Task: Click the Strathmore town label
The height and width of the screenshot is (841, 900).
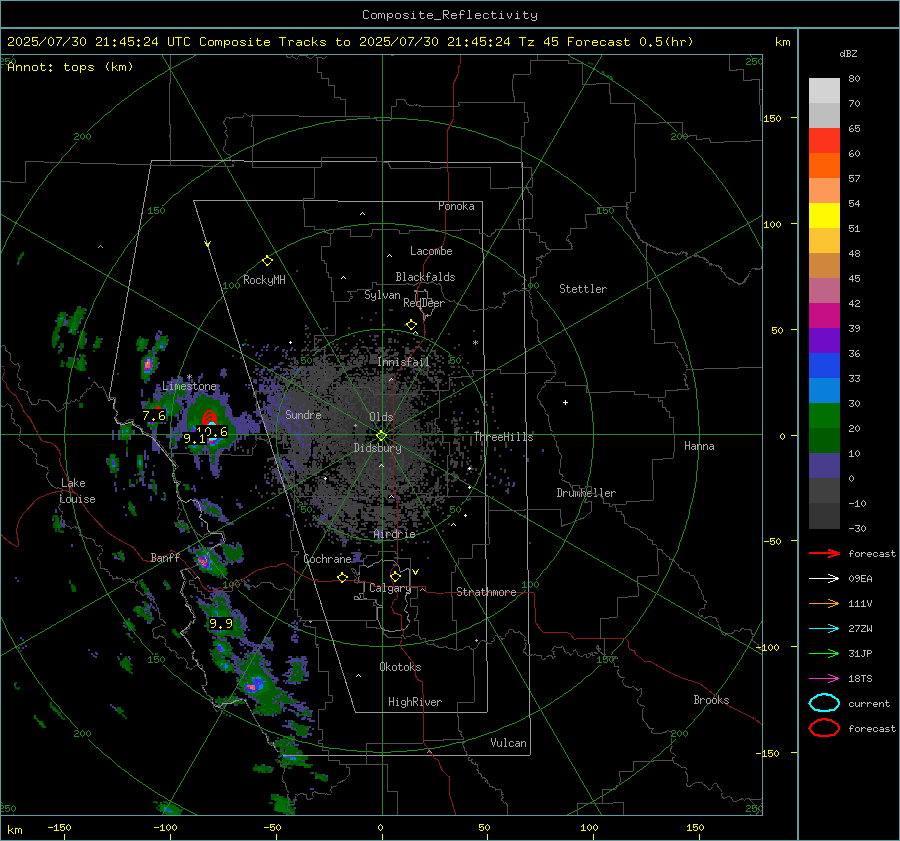Action: 487,592
